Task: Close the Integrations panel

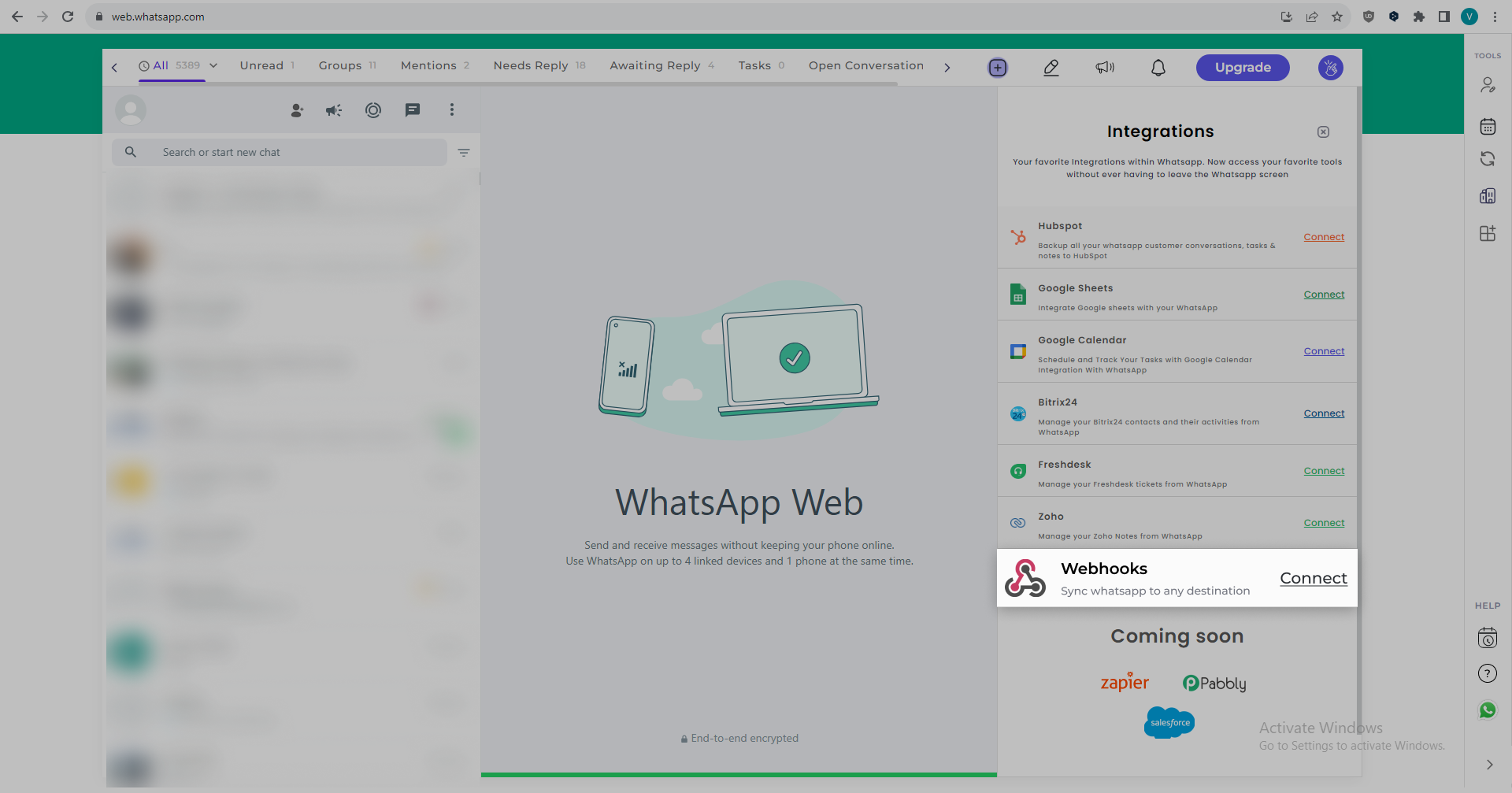Action: 1323,132
